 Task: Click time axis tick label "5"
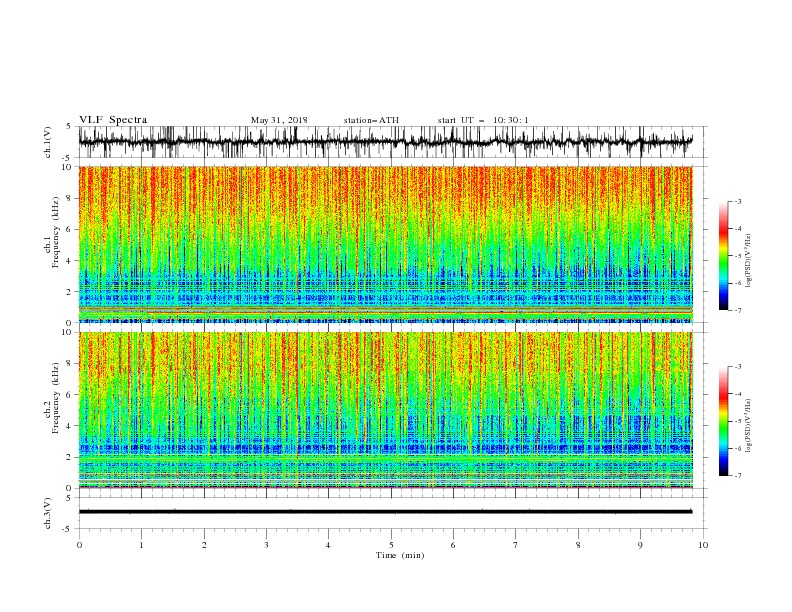391,545
